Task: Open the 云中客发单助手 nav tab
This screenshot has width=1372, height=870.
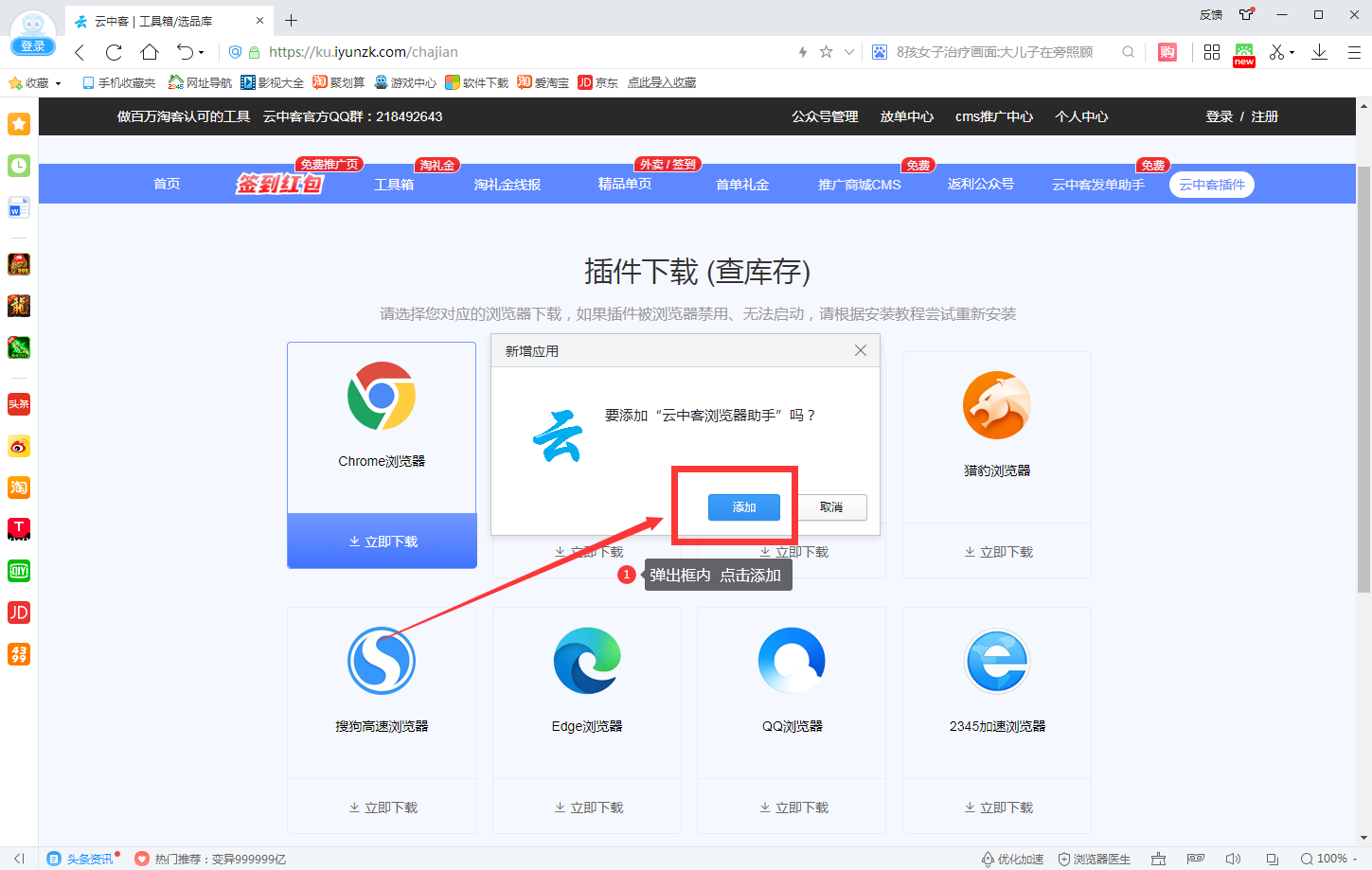Action: coord(1098,185)
